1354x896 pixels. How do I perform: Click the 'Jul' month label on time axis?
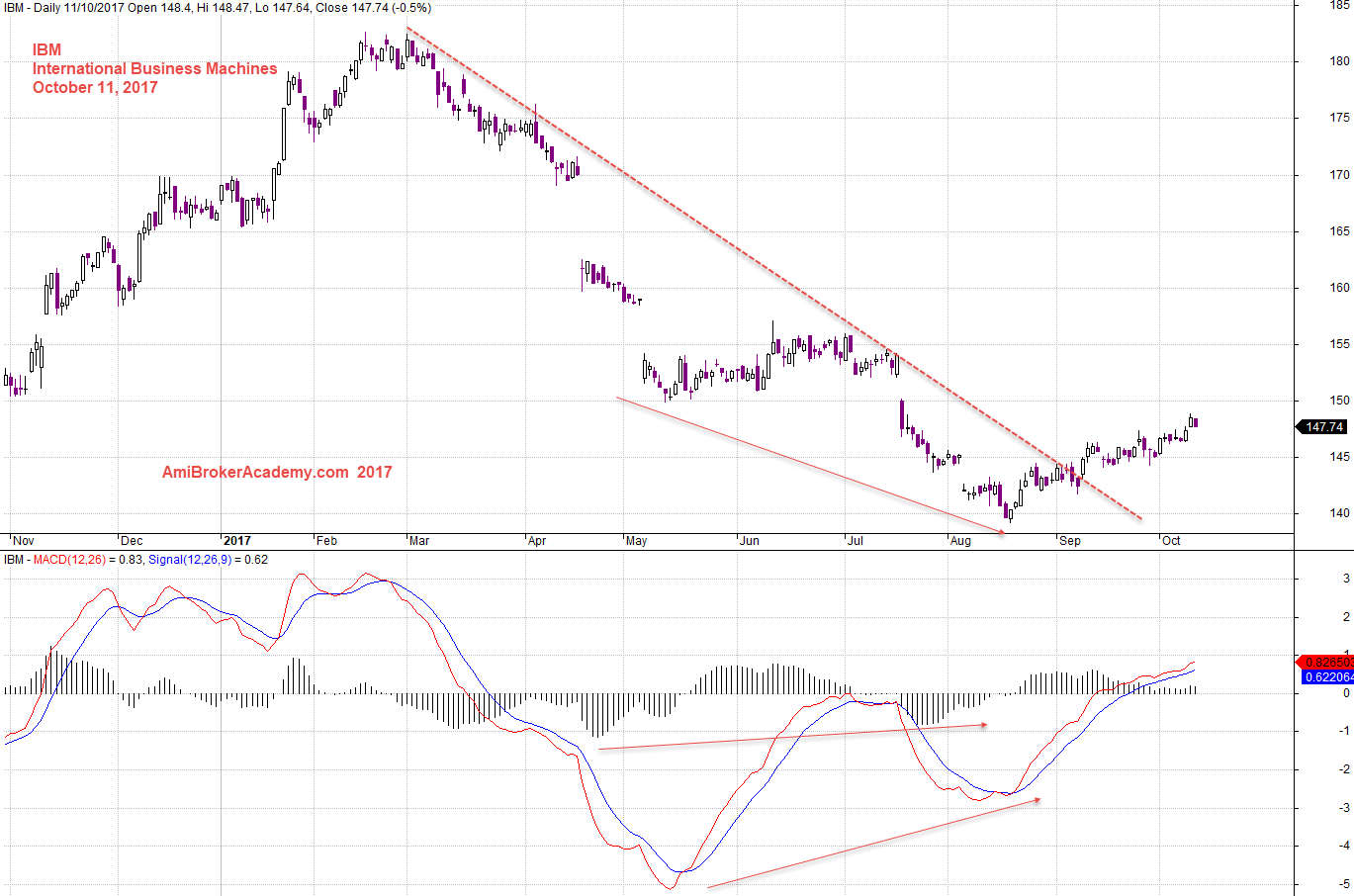pyautogui.click(x=856, y=541)
